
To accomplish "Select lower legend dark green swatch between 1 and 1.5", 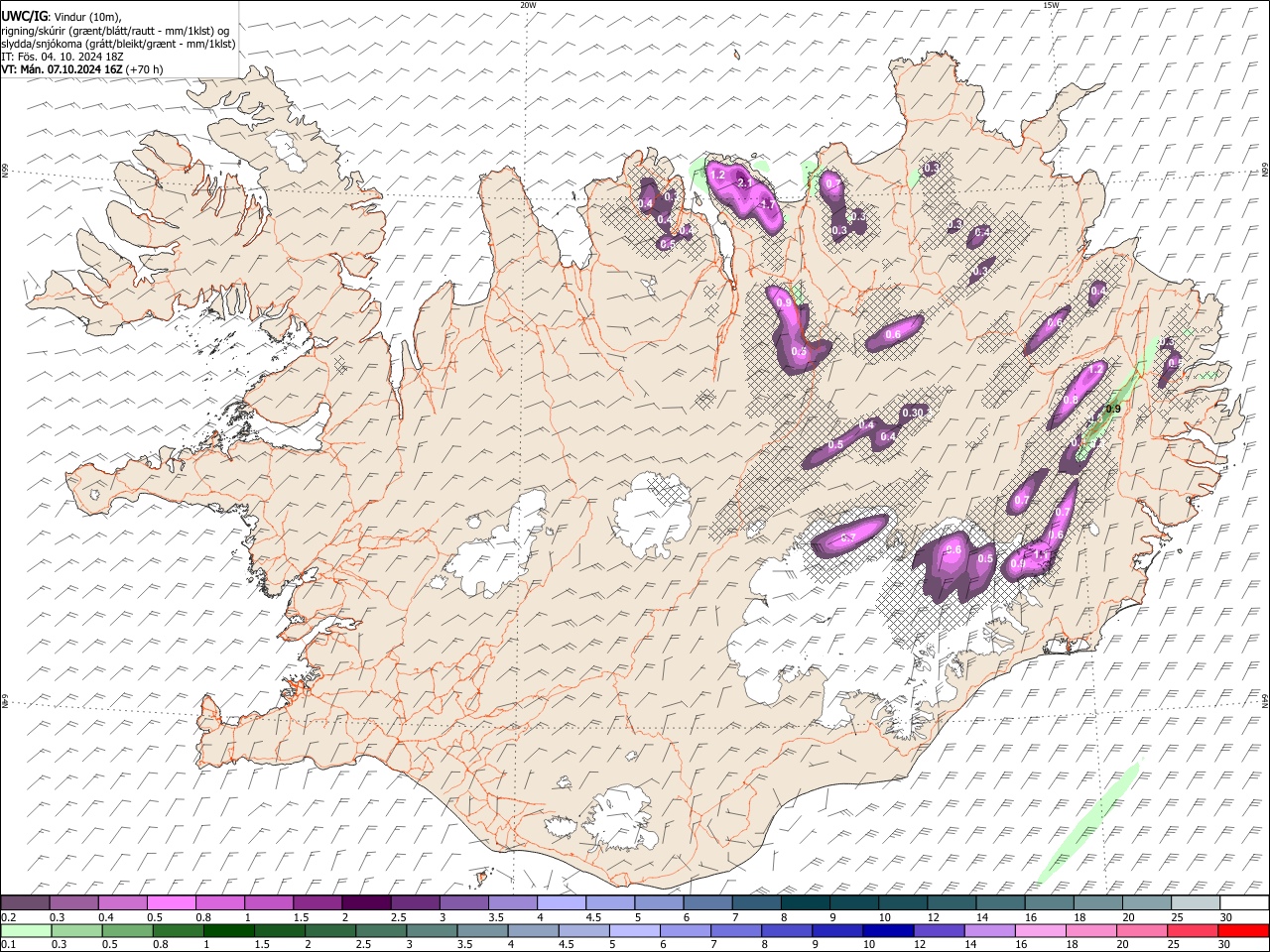I will point(228,930).
